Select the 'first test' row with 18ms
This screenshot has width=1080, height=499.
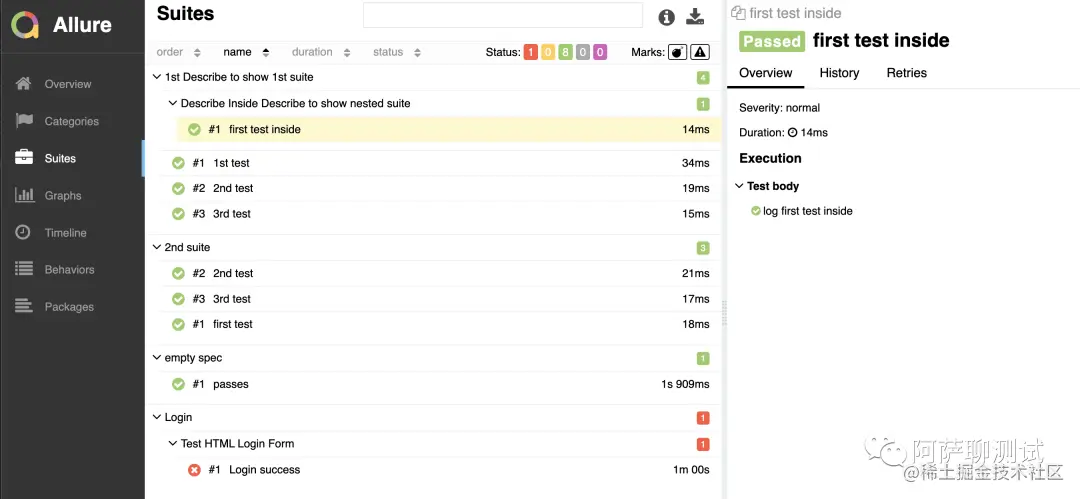click(x=441, y=324)
